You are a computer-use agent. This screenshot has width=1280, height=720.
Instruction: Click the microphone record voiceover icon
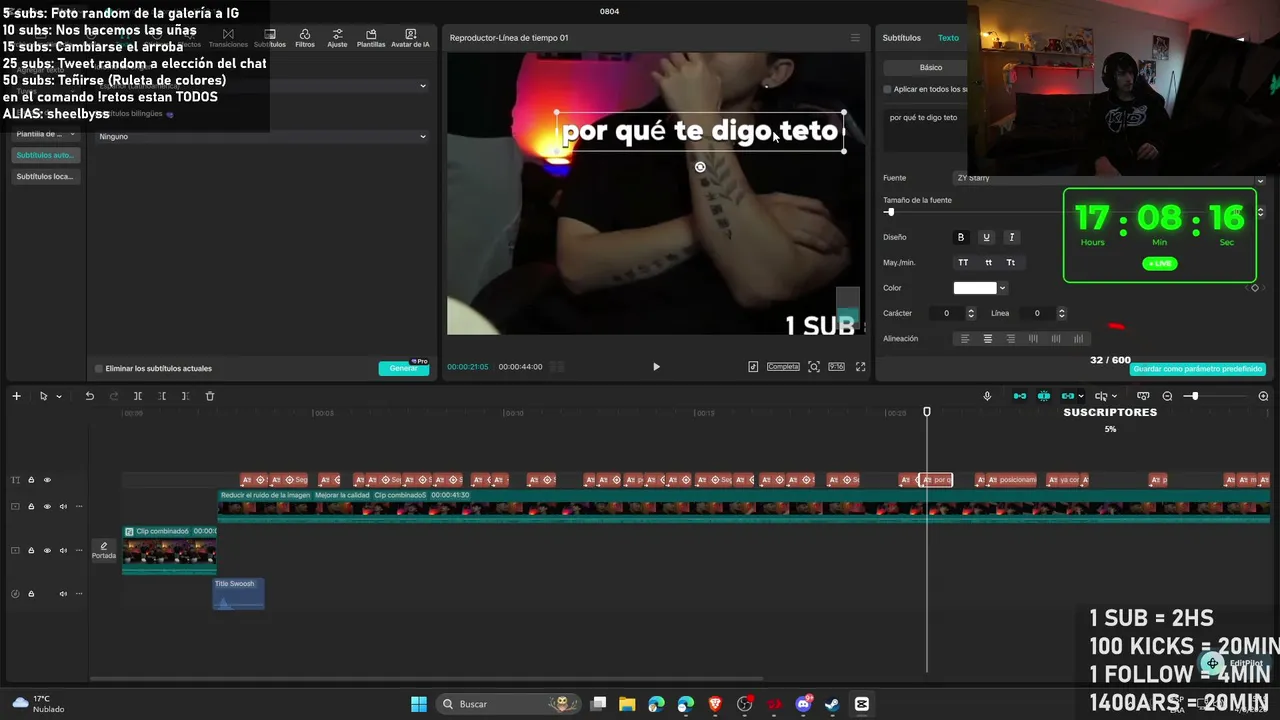(987, 396)
